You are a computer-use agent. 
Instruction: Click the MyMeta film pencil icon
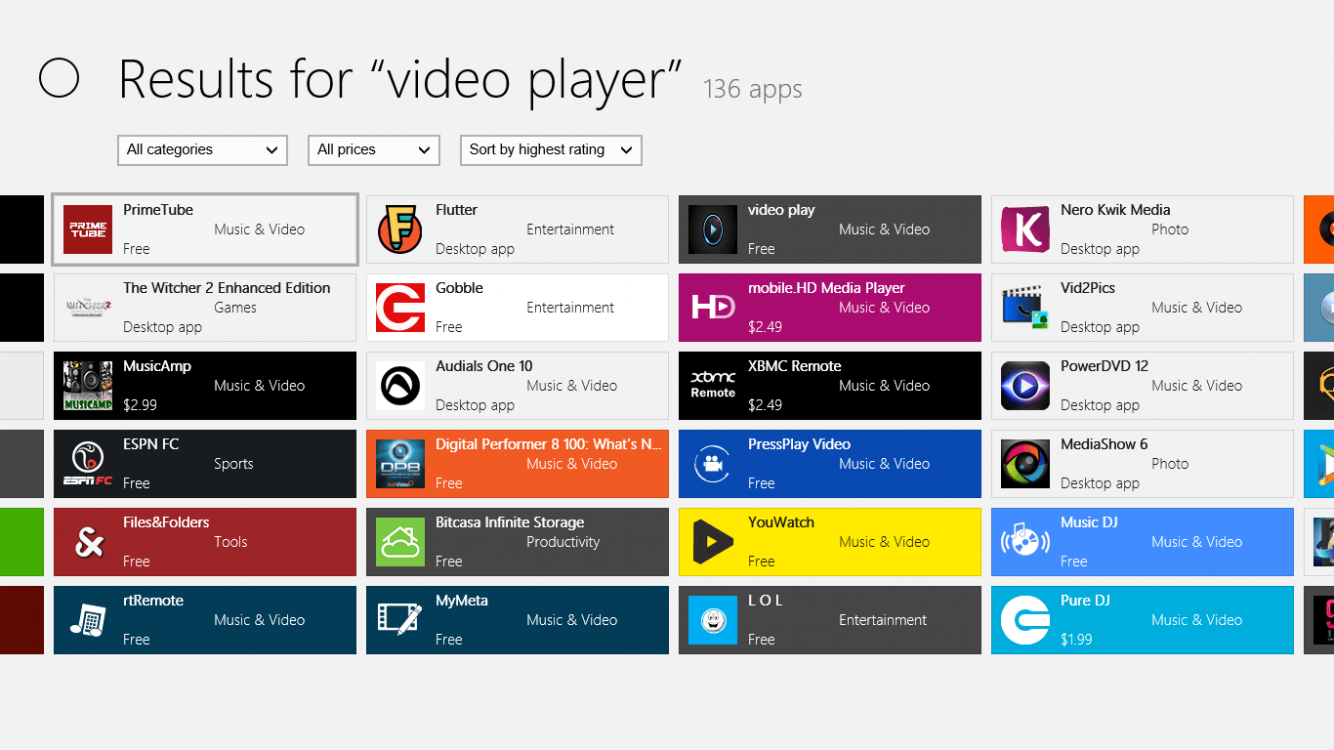coord(400,620)
